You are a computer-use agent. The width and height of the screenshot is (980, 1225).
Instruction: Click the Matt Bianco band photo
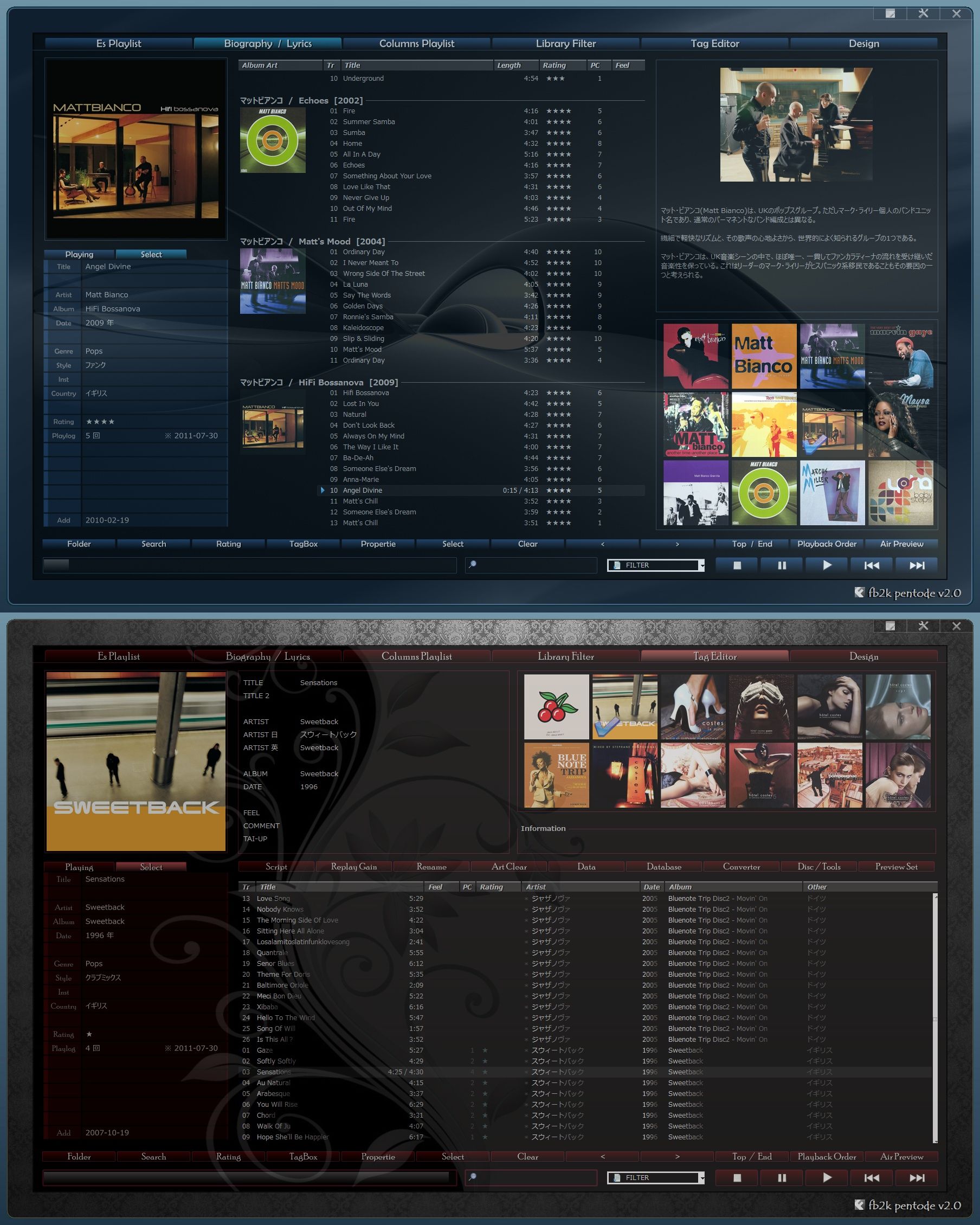[x=796, y=125]
